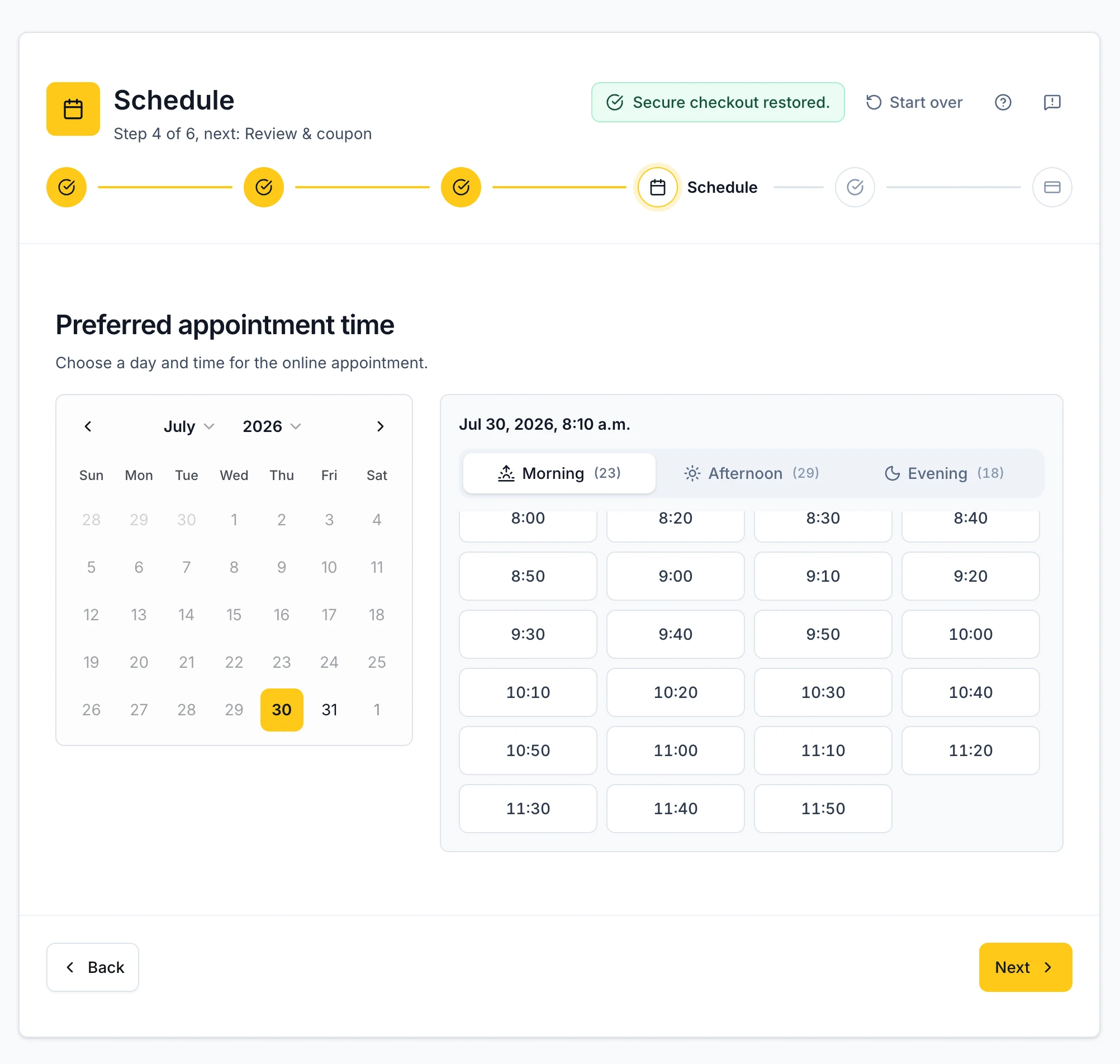Screen dimensions: 1120x1064
Task: Click the second completed step circle
Action: coord(264,187)
